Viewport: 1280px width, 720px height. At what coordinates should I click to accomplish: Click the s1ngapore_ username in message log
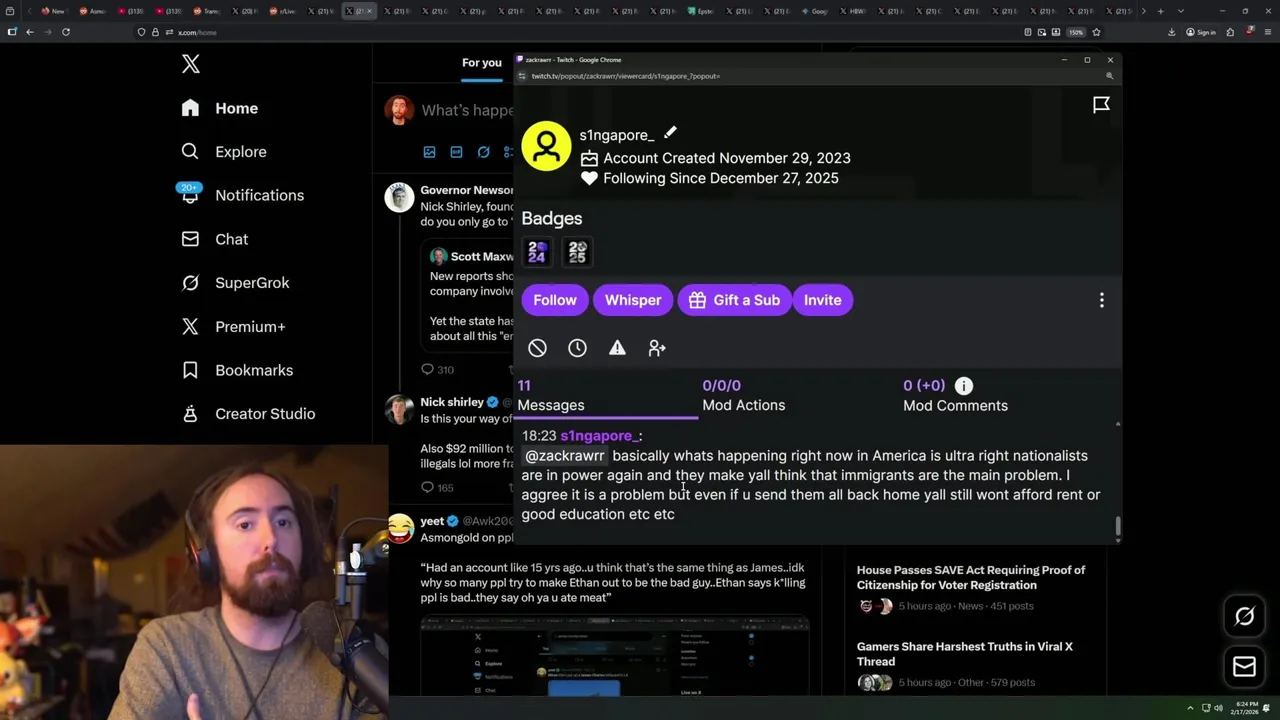[x=598, y=436]
